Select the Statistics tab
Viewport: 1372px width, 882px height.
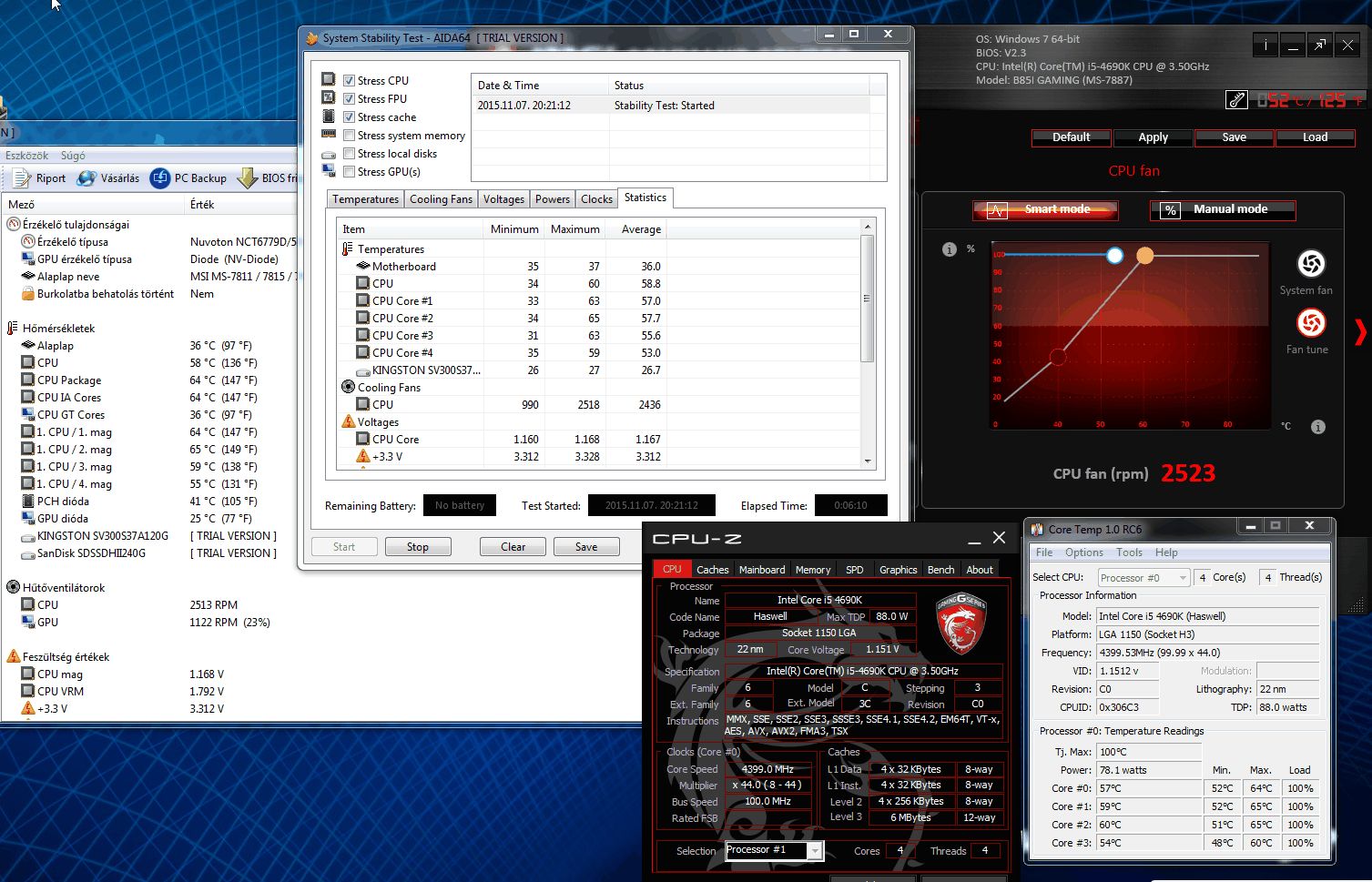click(645, 198)
